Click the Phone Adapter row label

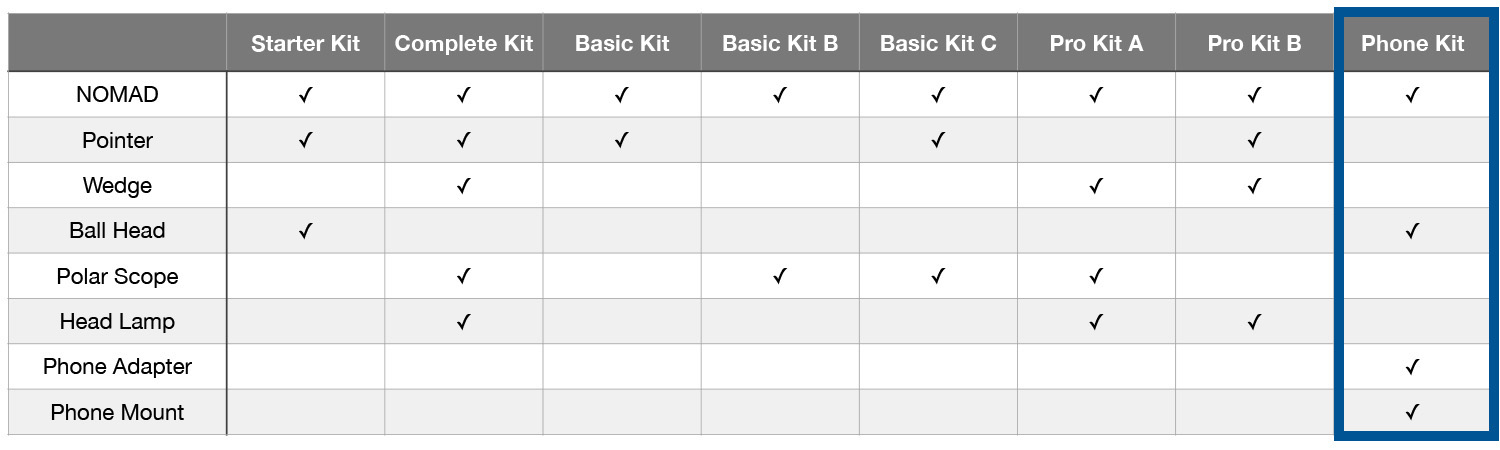(117, 367)
